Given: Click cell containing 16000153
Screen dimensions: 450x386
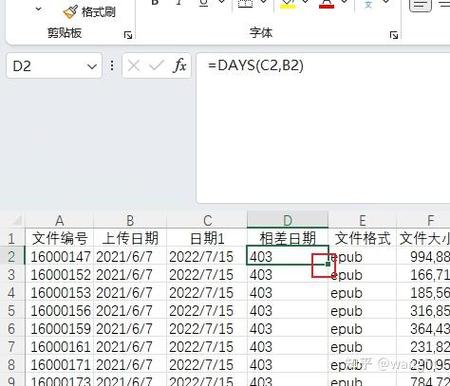Looking at the screenshot, I should (x=59, y=293).
